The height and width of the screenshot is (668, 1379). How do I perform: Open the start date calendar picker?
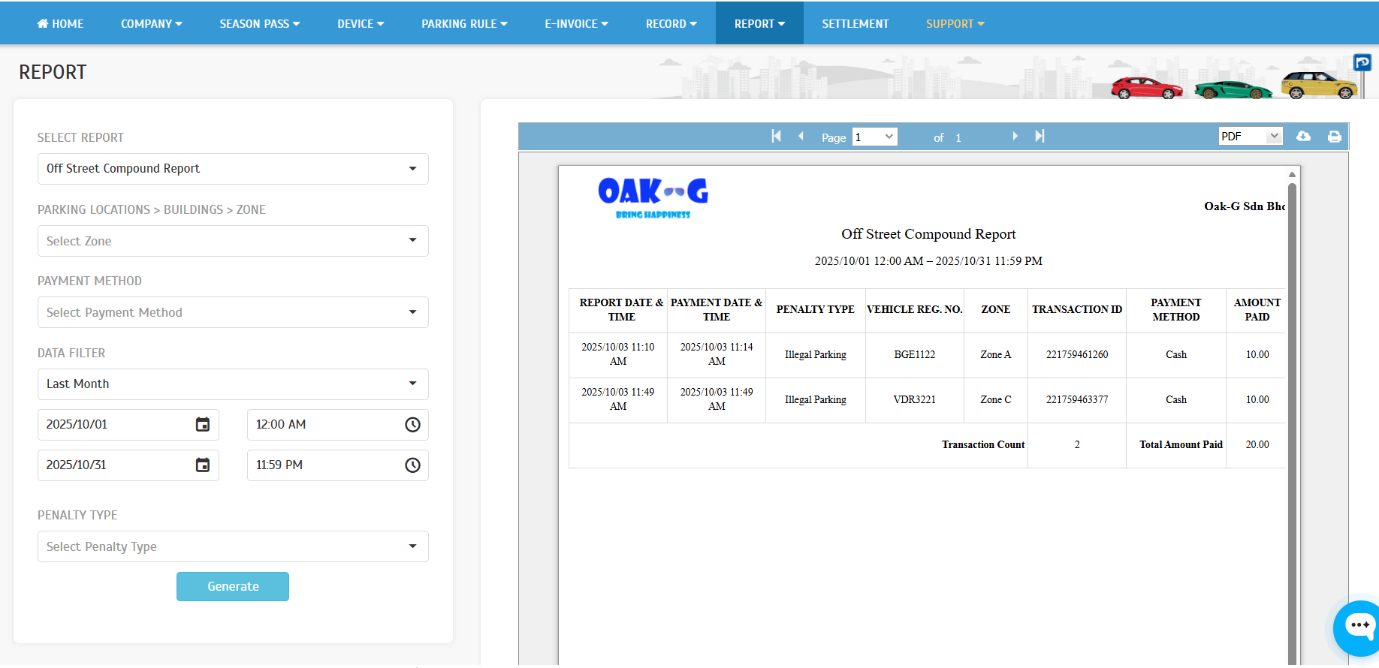click(x=203, y=425)
